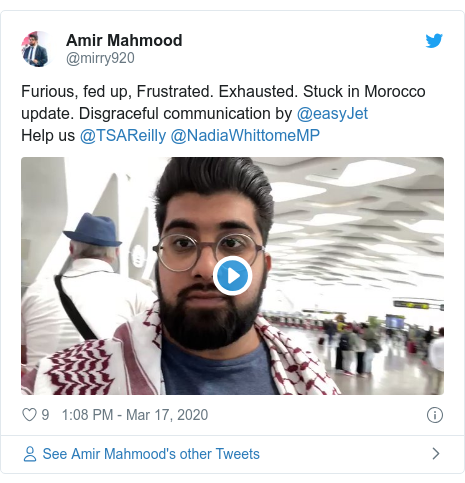Open the @easyJet mention link

pos(332,113)
